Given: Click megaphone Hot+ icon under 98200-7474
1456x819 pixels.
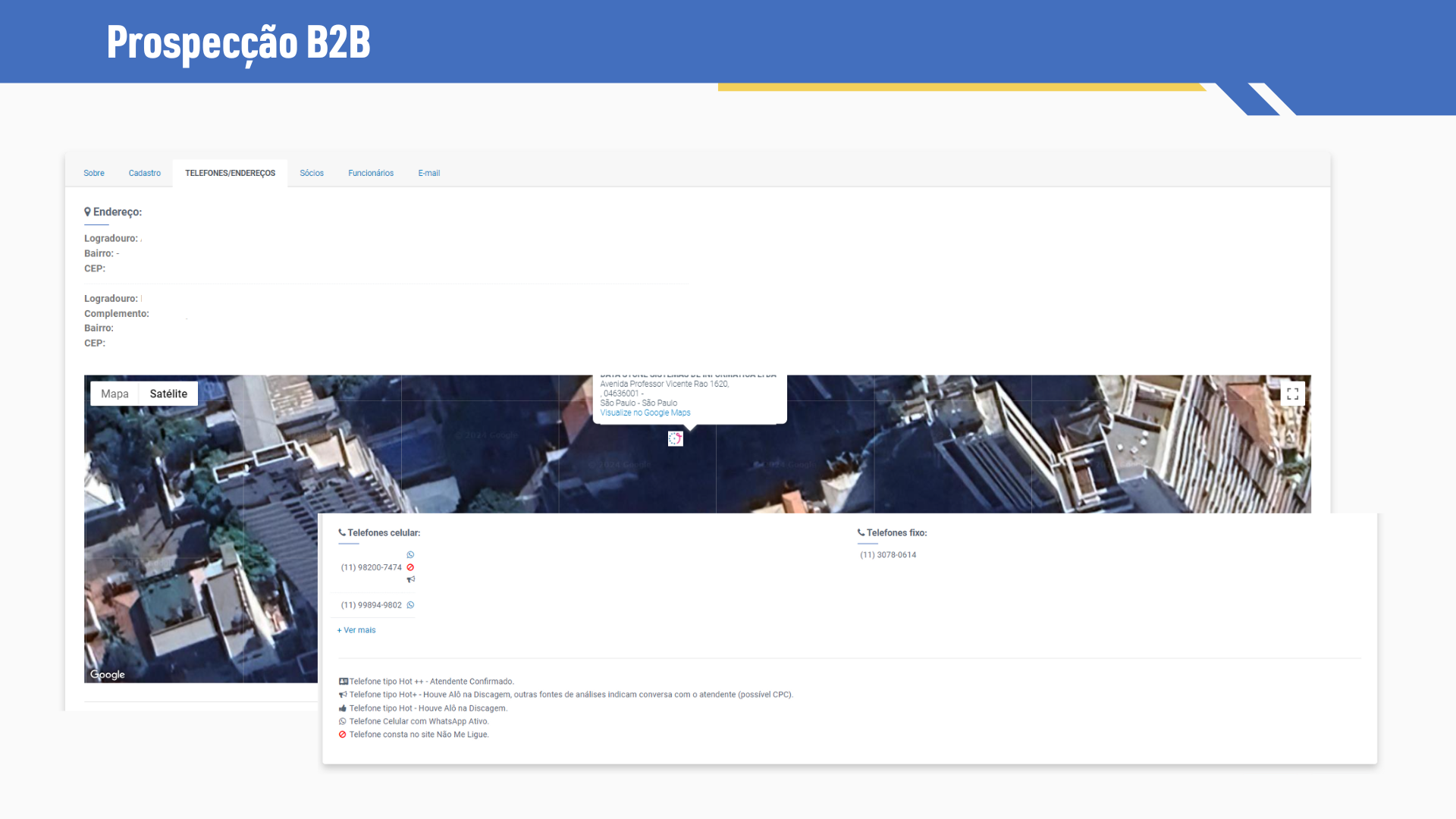Looking at the screenshot, I should click(x=410, y=579).
